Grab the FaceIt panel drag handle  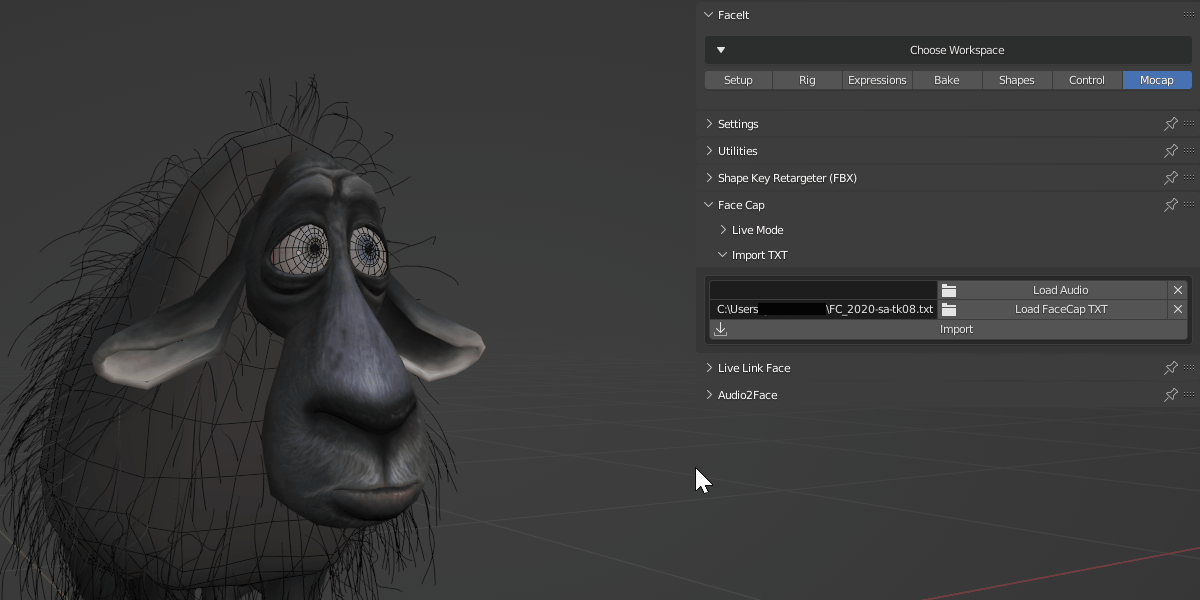point(1188,15)
